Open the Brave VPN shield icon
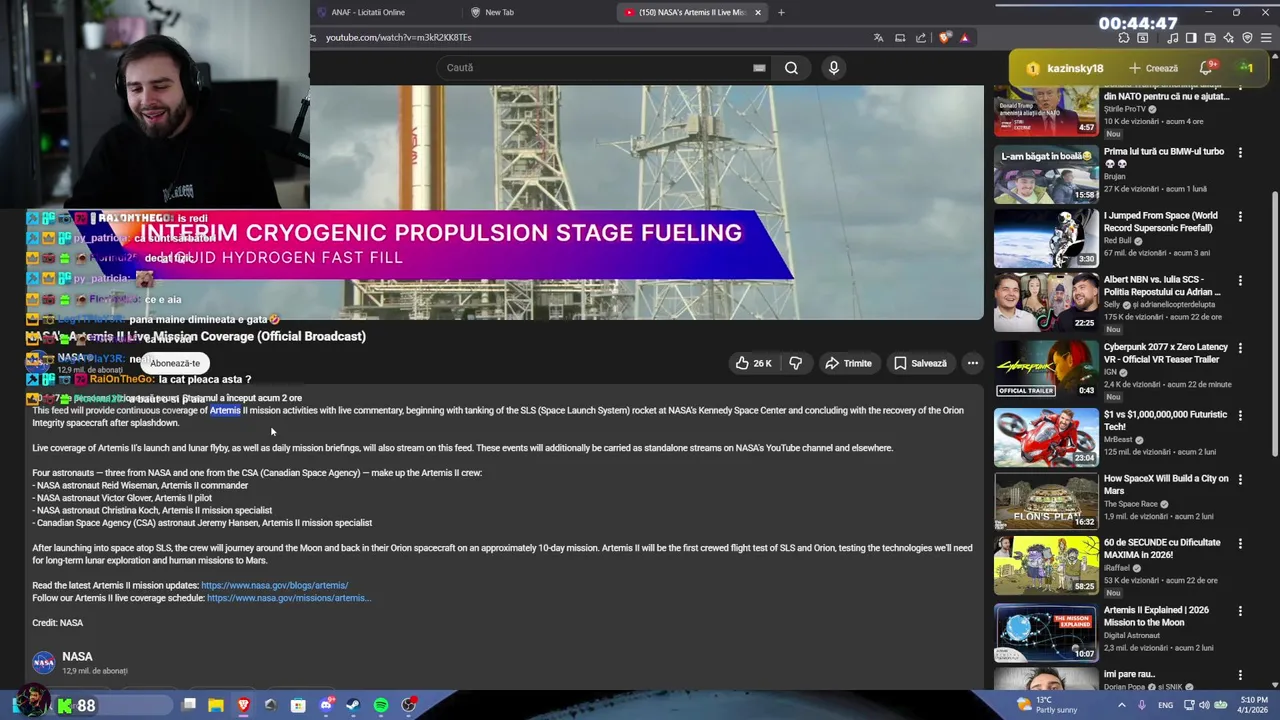Image resolution: width=1280 pixels, height=720 pixels. [x=1247, y=38]
